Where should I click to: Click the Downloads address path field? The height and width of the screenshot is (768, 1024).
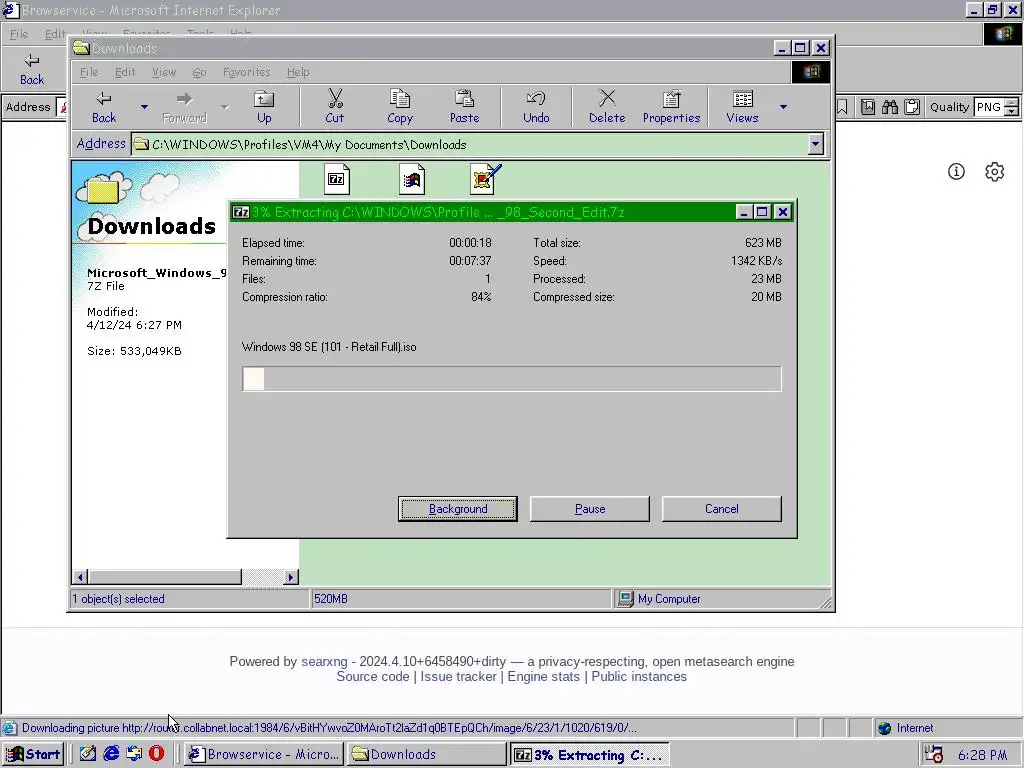click(469, 144)
